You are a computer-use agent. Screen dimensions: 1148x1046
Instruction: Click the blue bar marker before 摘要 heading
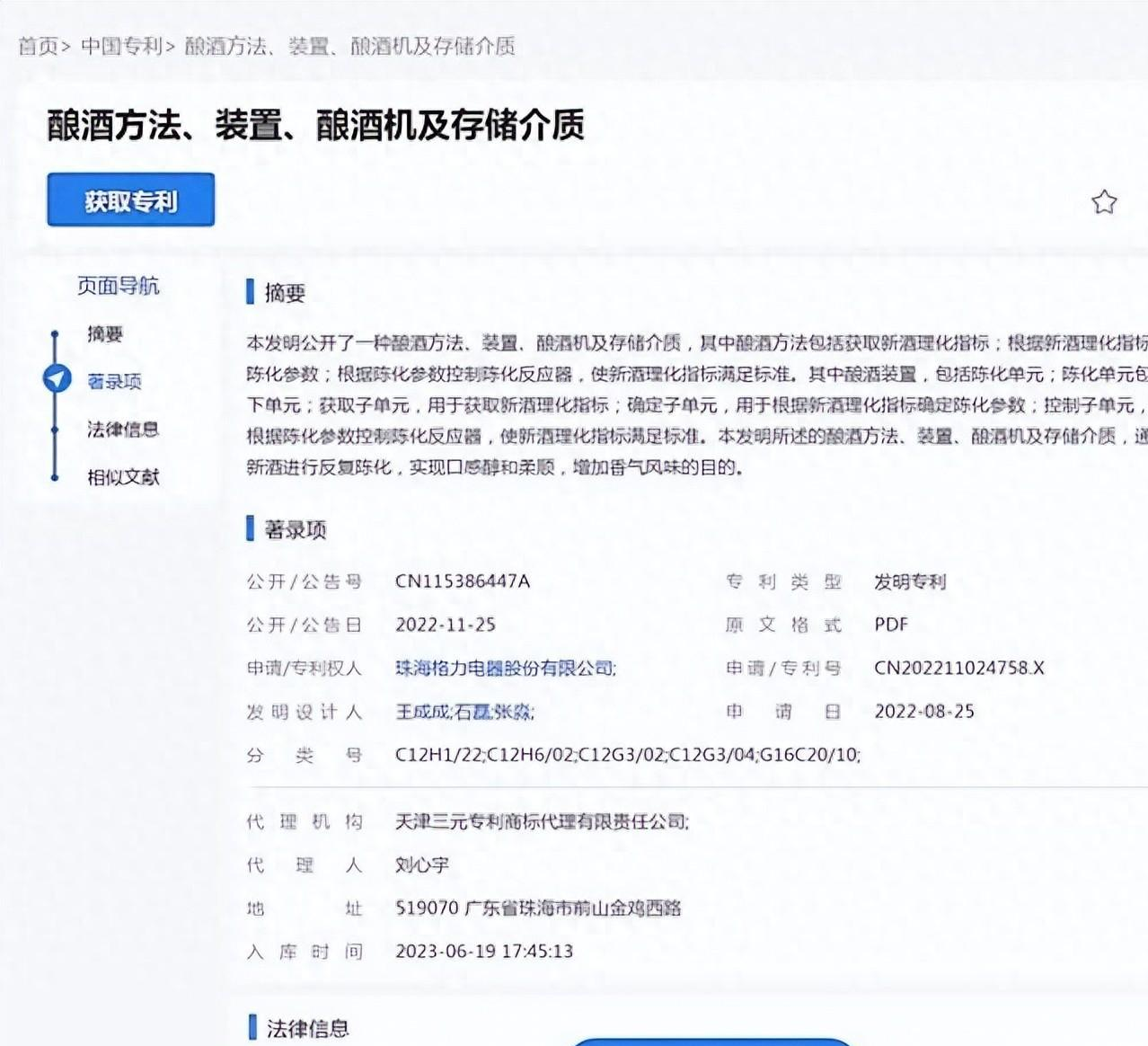tap(251, 294)
